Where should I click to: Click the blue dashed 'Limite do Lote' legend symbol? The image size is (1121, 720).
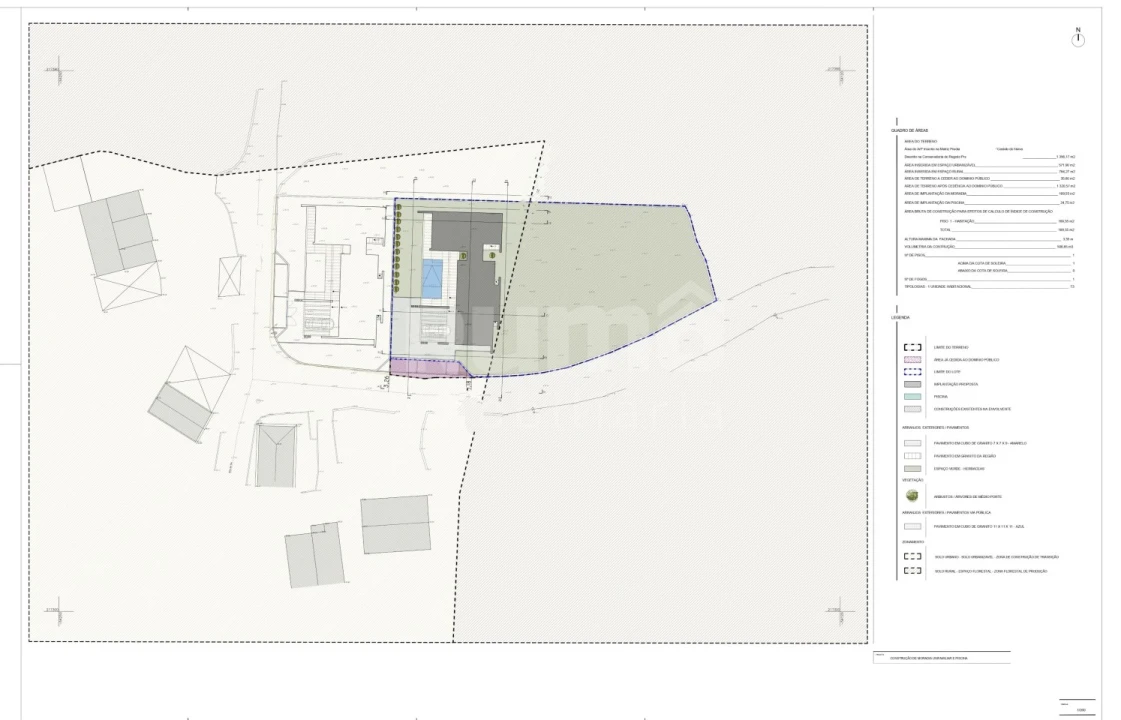(x=912, y=371)
